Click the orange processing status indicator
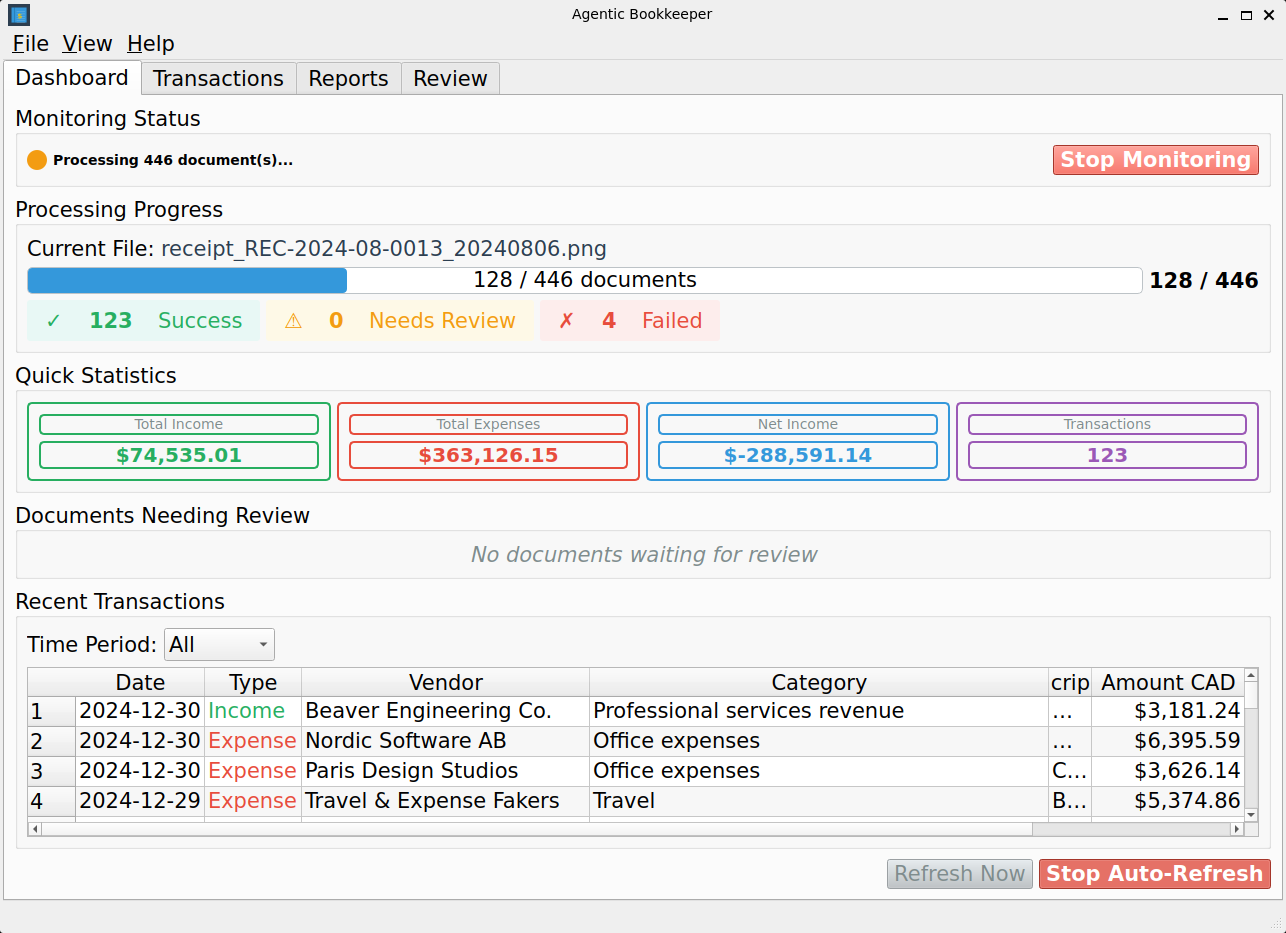The image size is (1286, 933). (x=37, y=159)
